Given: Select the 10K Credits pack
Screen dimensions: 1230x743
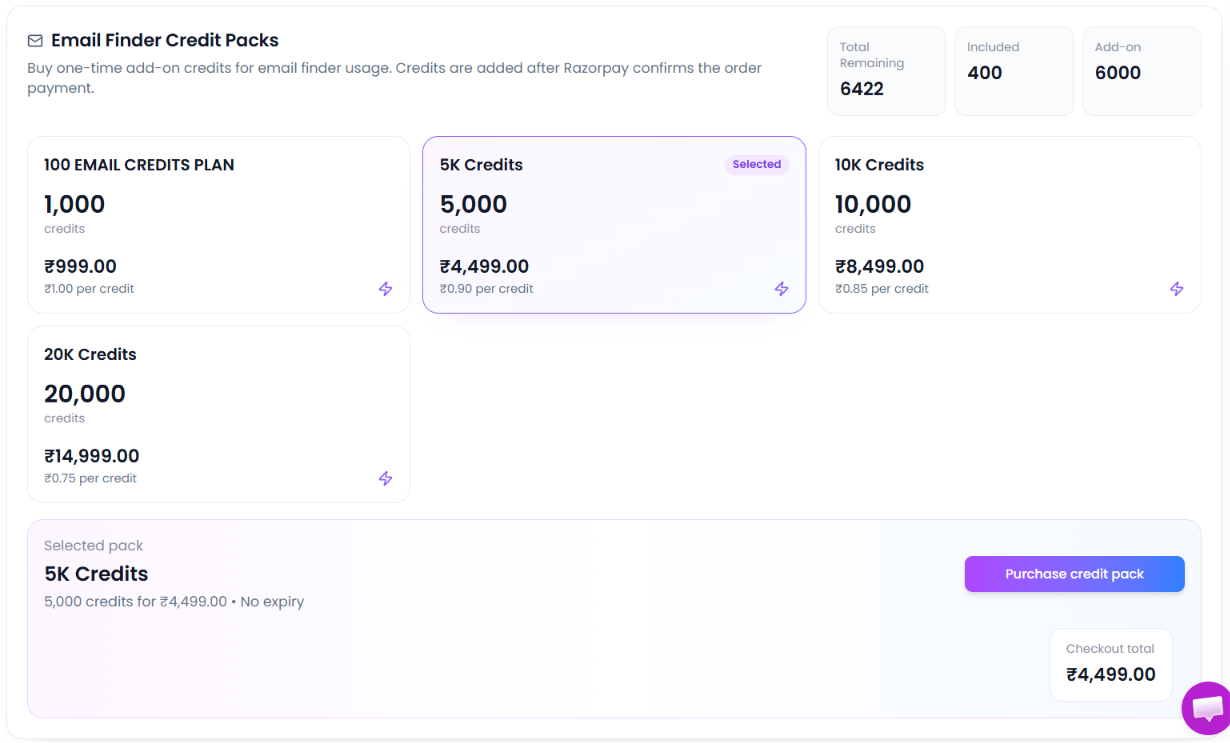Looking at the screenshot, I should 1009,225.
